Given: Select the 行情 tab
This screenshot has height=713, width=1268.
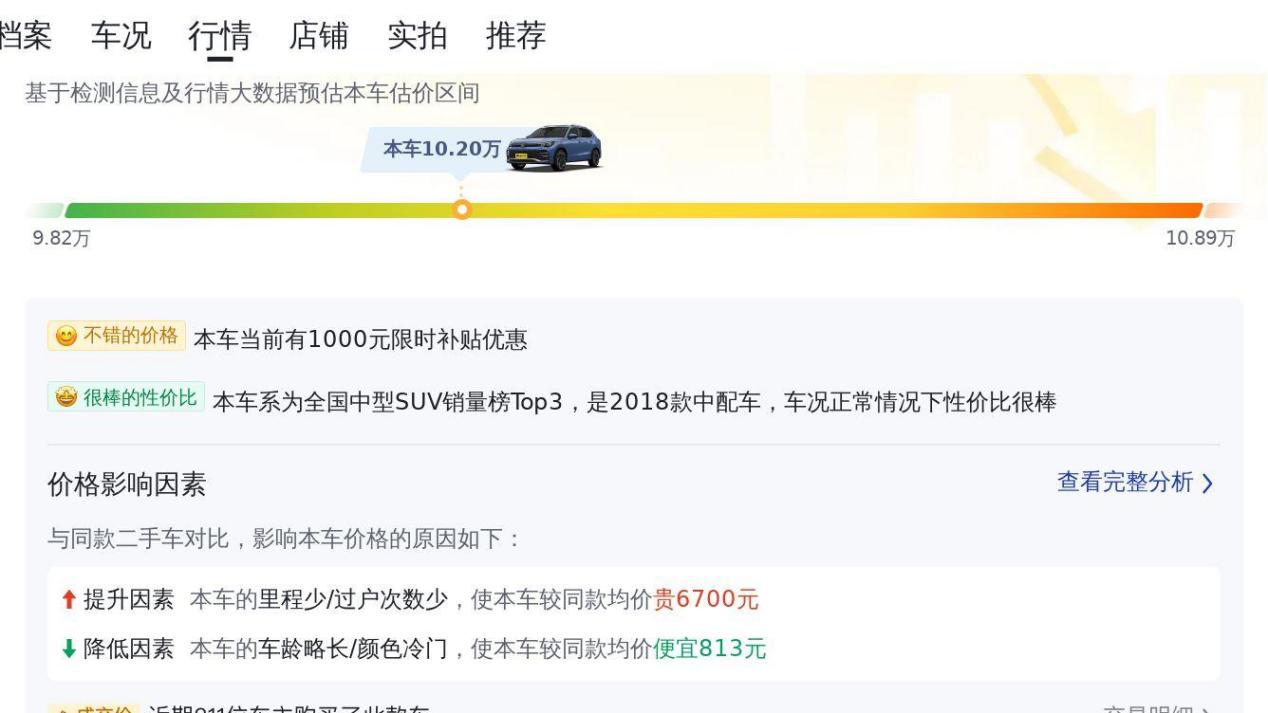Looking at the screenshot, I should [219, 36].
